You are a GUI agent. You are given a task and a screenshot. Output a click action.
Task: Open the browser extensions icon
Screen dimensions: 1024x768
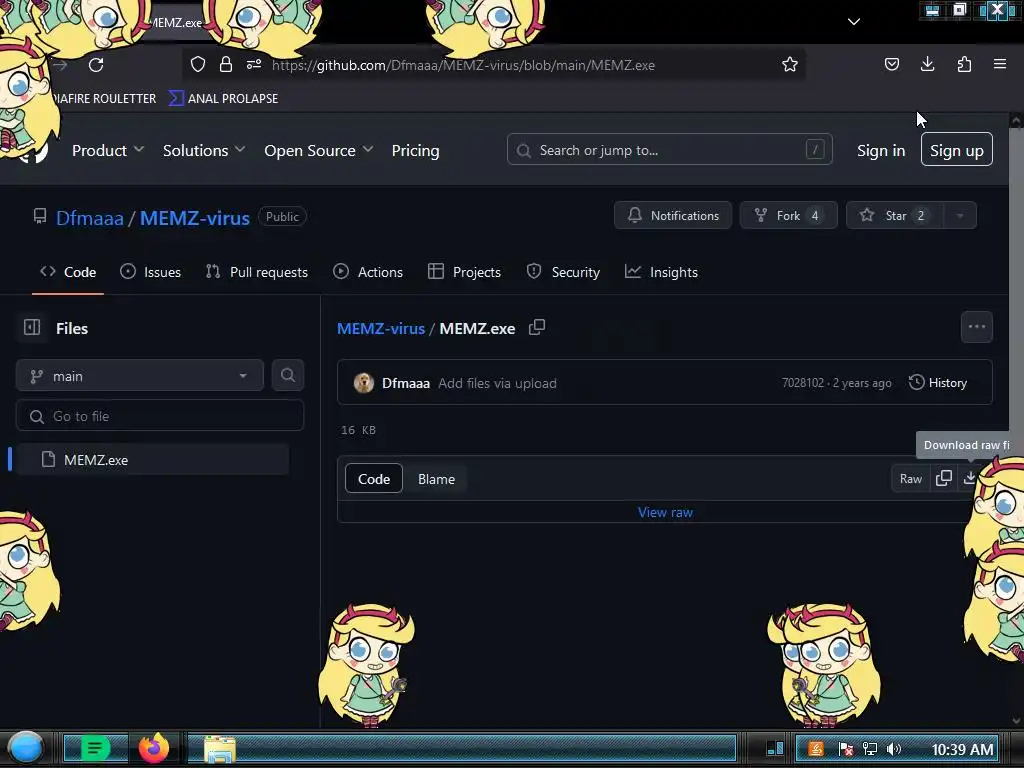[964, 64]
